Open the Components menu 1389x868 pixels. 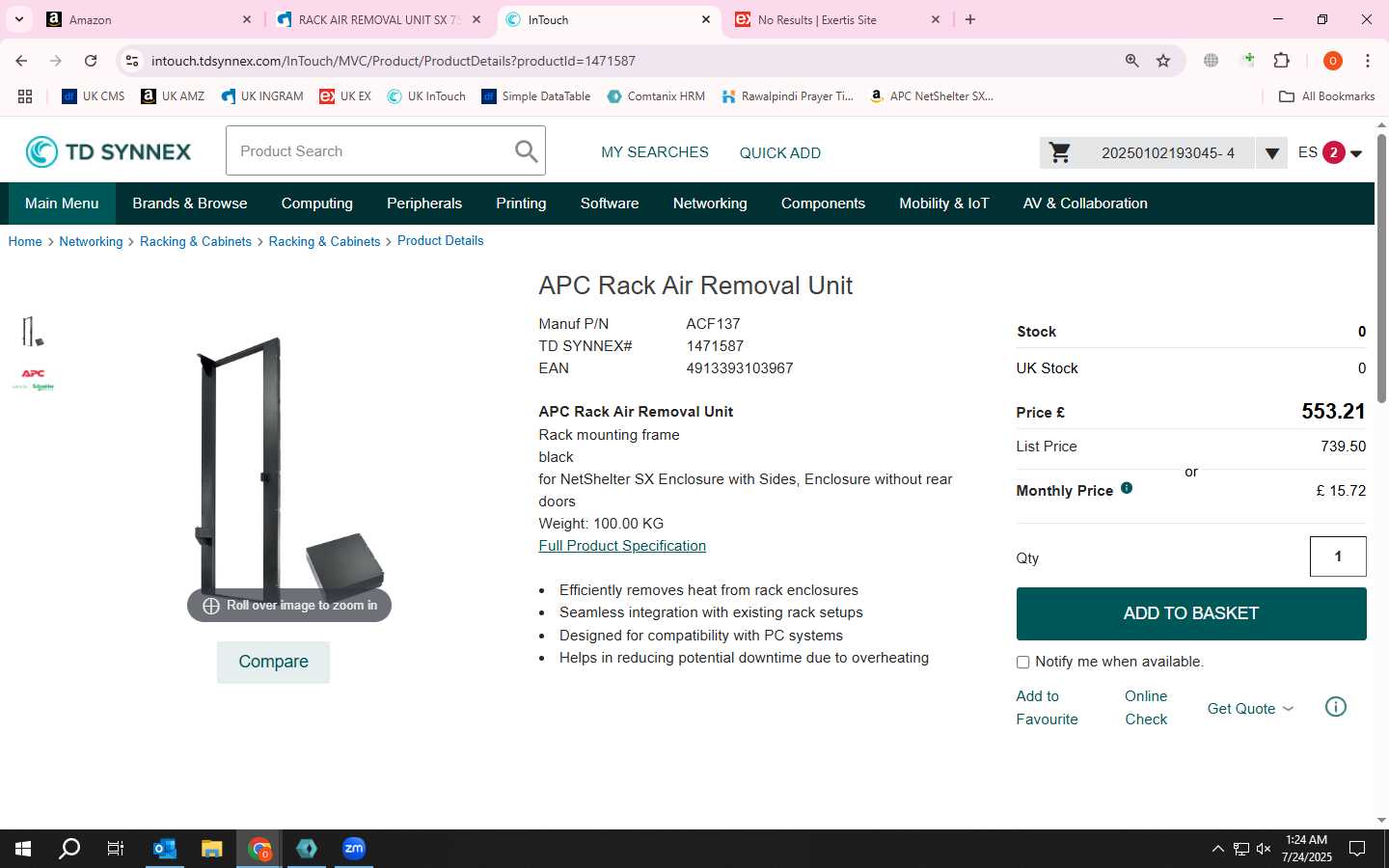pyautogui.click(x=823, y=203)
